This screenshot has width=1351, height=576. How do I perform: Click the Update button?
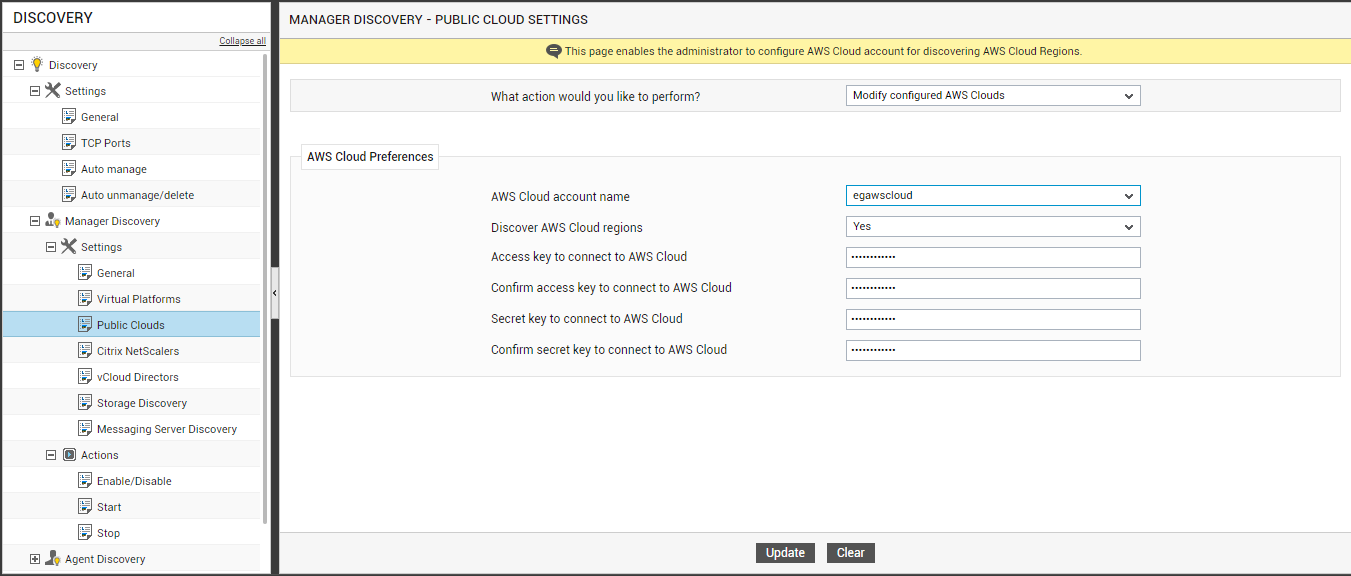(785, 553)
